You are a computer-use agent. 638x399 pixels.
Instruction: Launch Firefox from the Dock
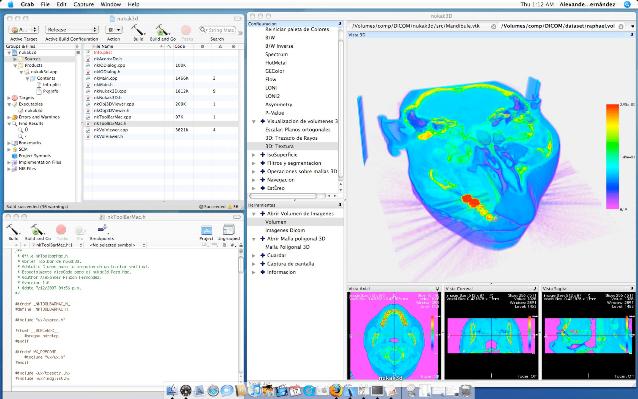[336, 390]
